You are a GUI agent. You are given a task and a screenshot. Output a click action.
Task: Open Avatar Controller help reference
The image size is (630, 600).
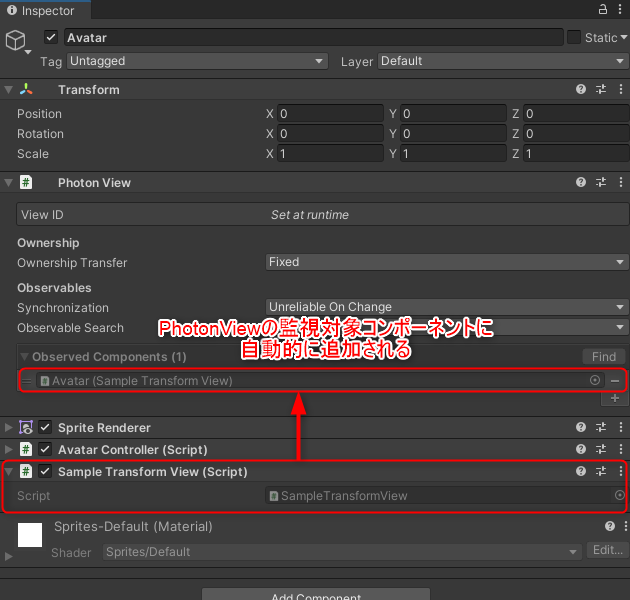(x=581, y=449)
